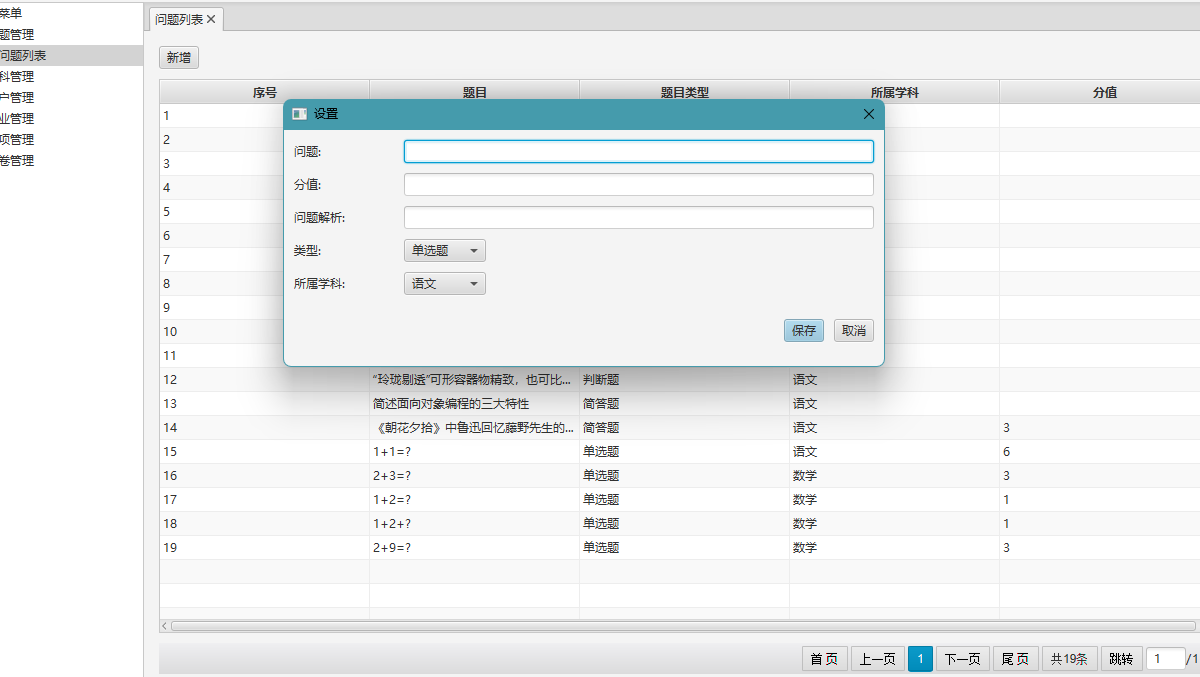
Task: Select 问题列表 in the sidebar menu
Action: click(x=24, y=56)
